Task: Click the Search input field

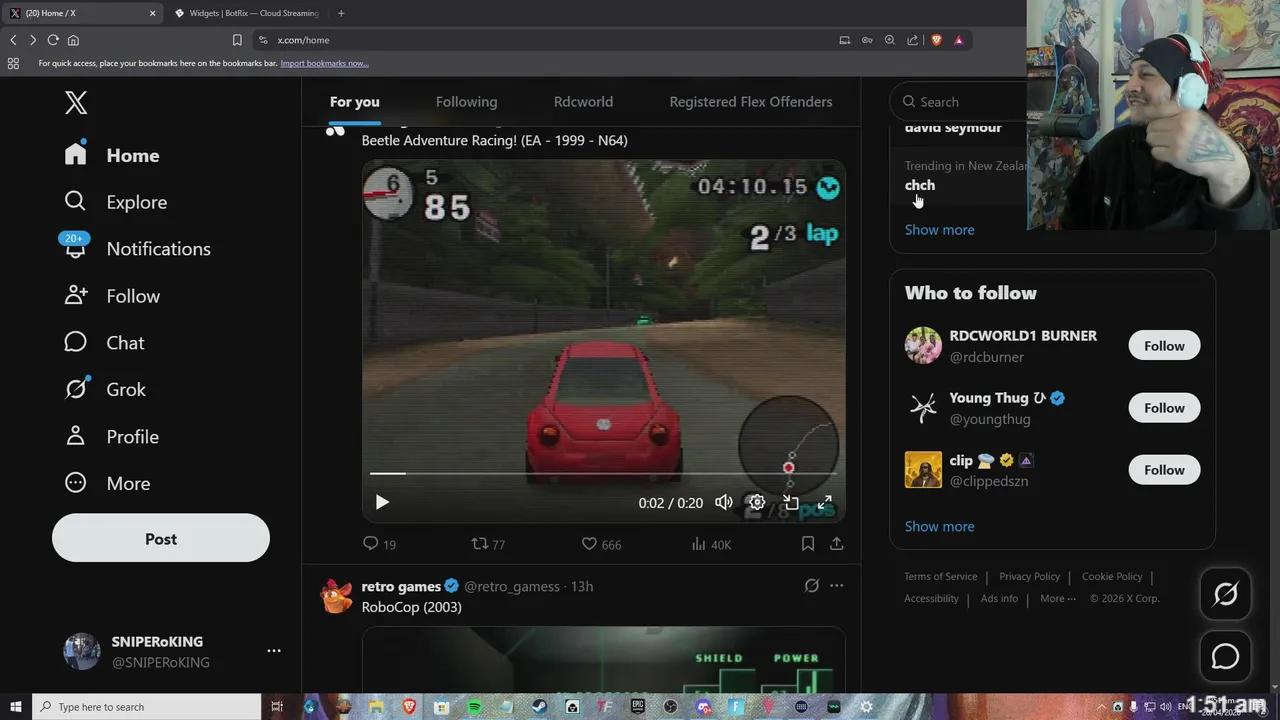Action: [x=960, y=102]
